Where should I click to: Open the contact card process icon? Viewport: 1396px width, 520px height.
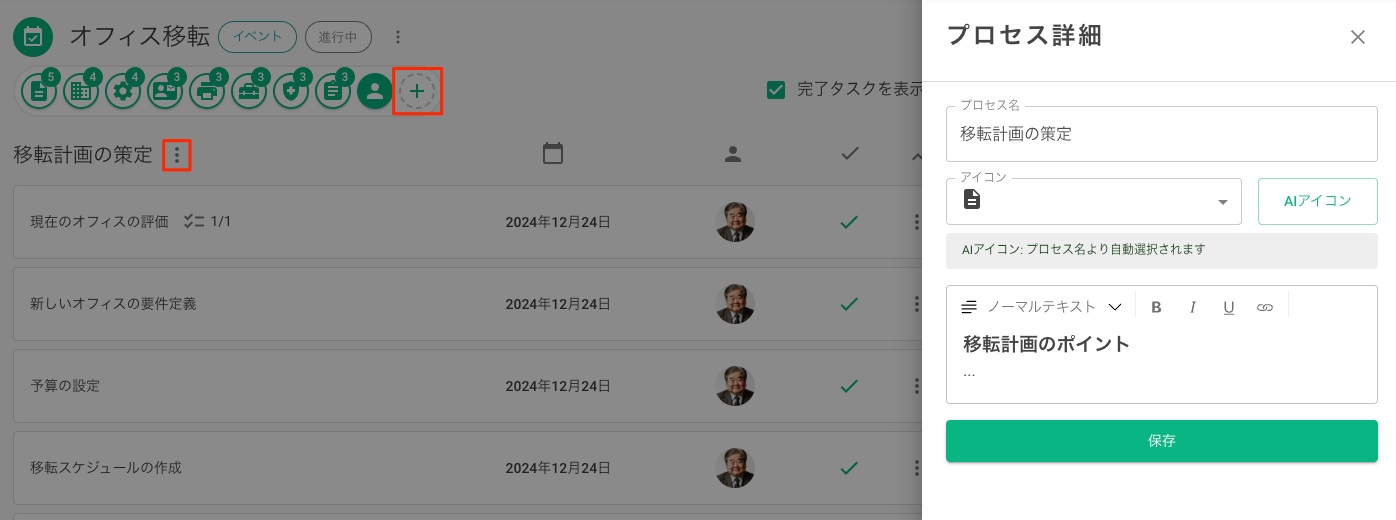(x=165, y=92)
